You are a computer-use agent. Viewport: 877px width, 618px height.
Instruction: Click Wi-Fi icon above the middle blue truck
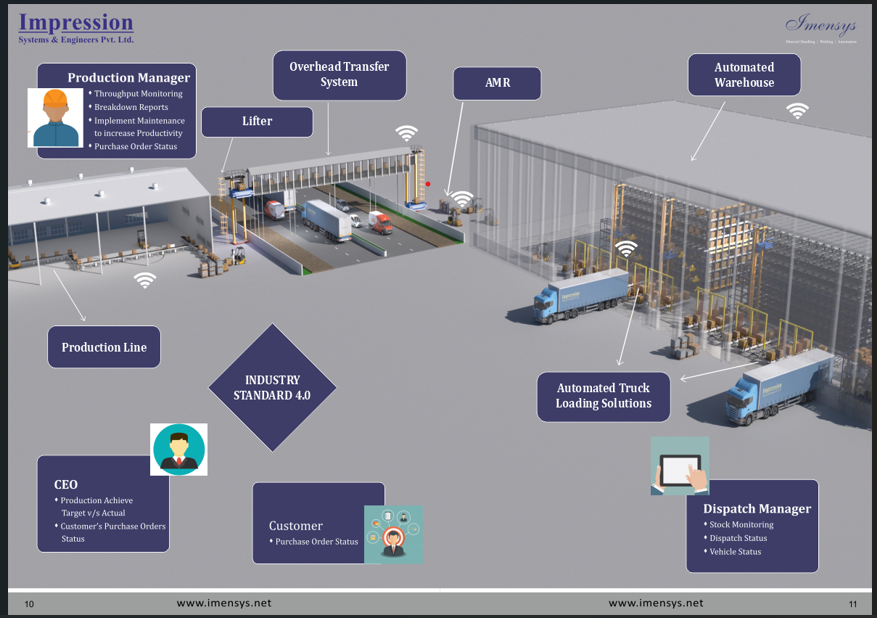click(626, 248)
